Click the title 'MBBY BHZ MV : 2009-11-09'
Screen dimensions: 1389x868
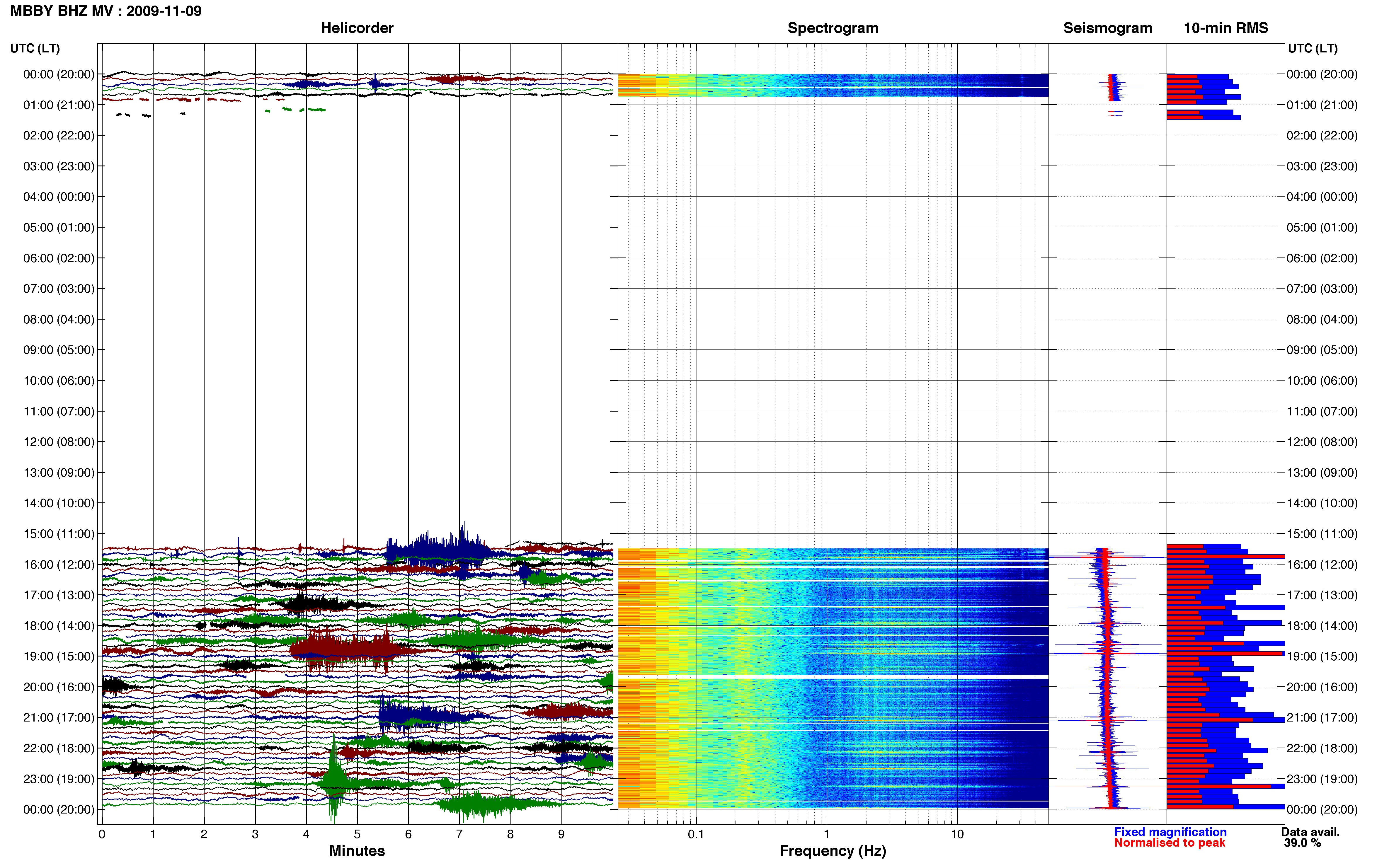click(106, 11)
